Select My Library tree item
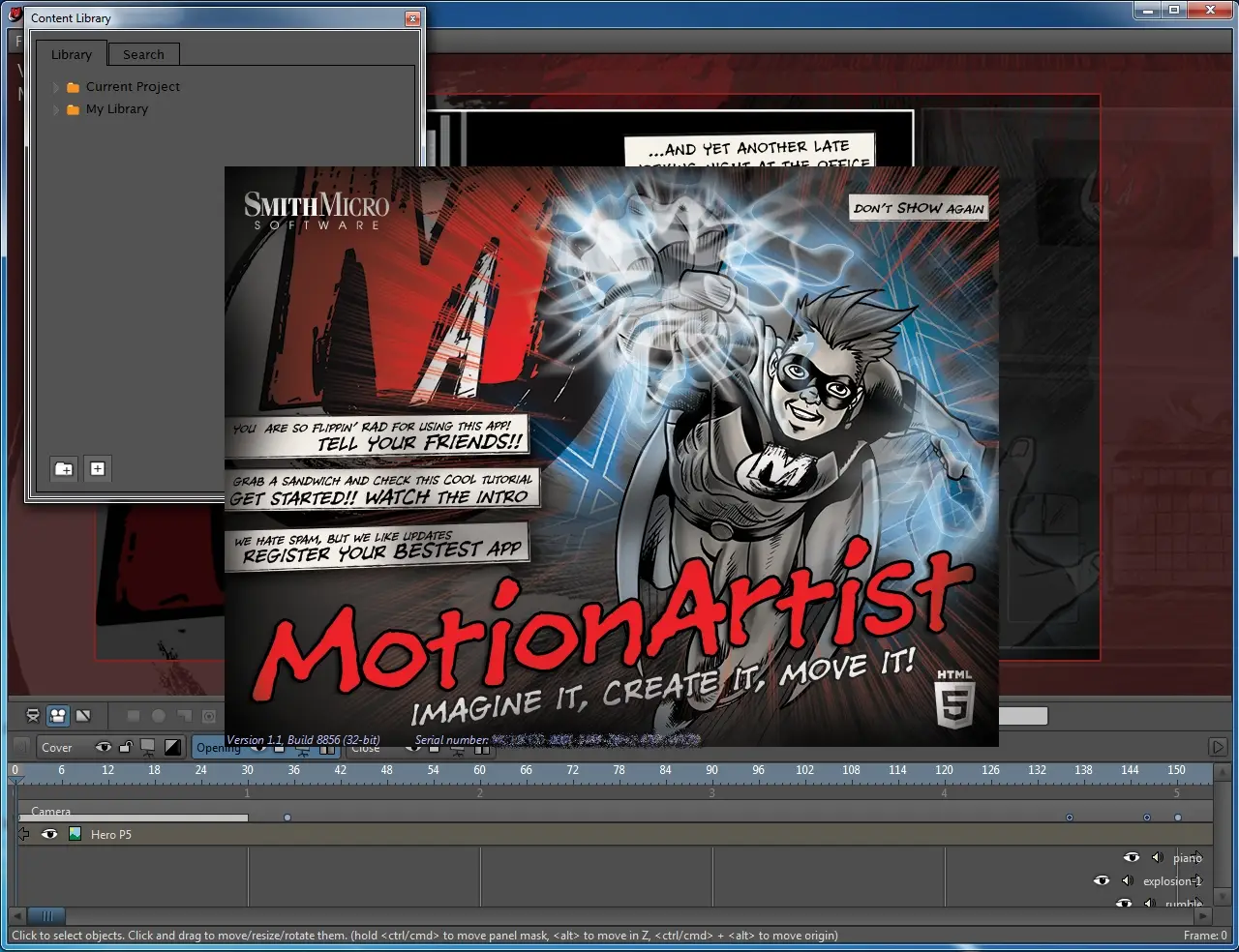 pyautogui.click(x=116, y=108)
